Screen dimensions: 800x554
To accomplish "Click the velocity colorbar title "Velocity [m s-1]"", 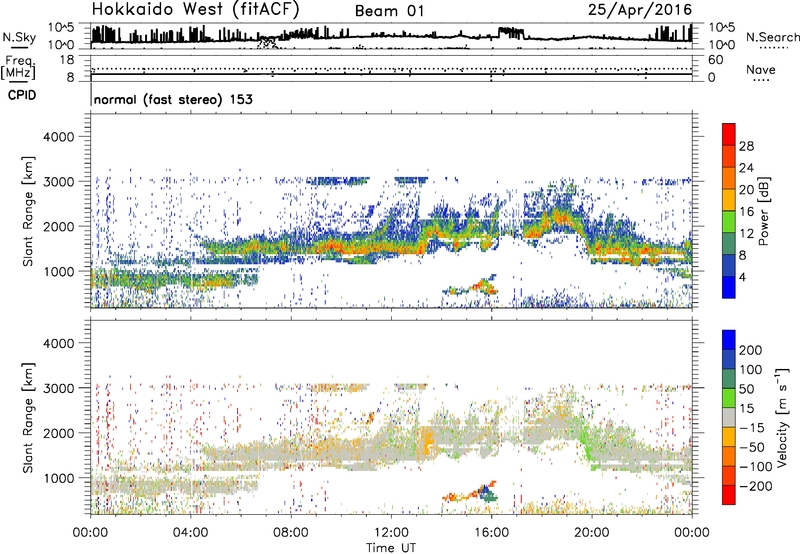I will pyautogui.click(x=781, y=417).
